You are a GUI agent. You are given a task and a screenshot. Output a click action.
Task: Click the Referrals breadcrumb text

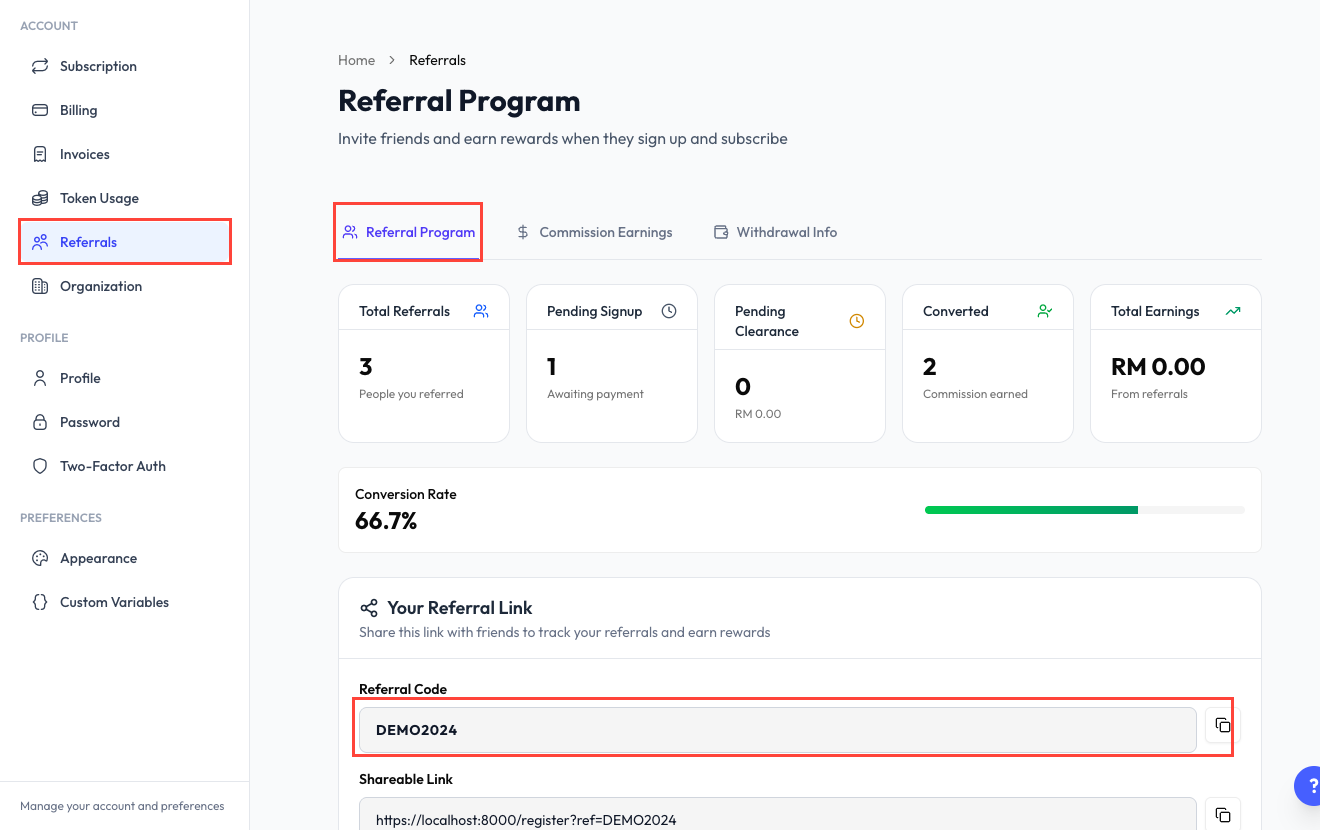coord(437,60)
